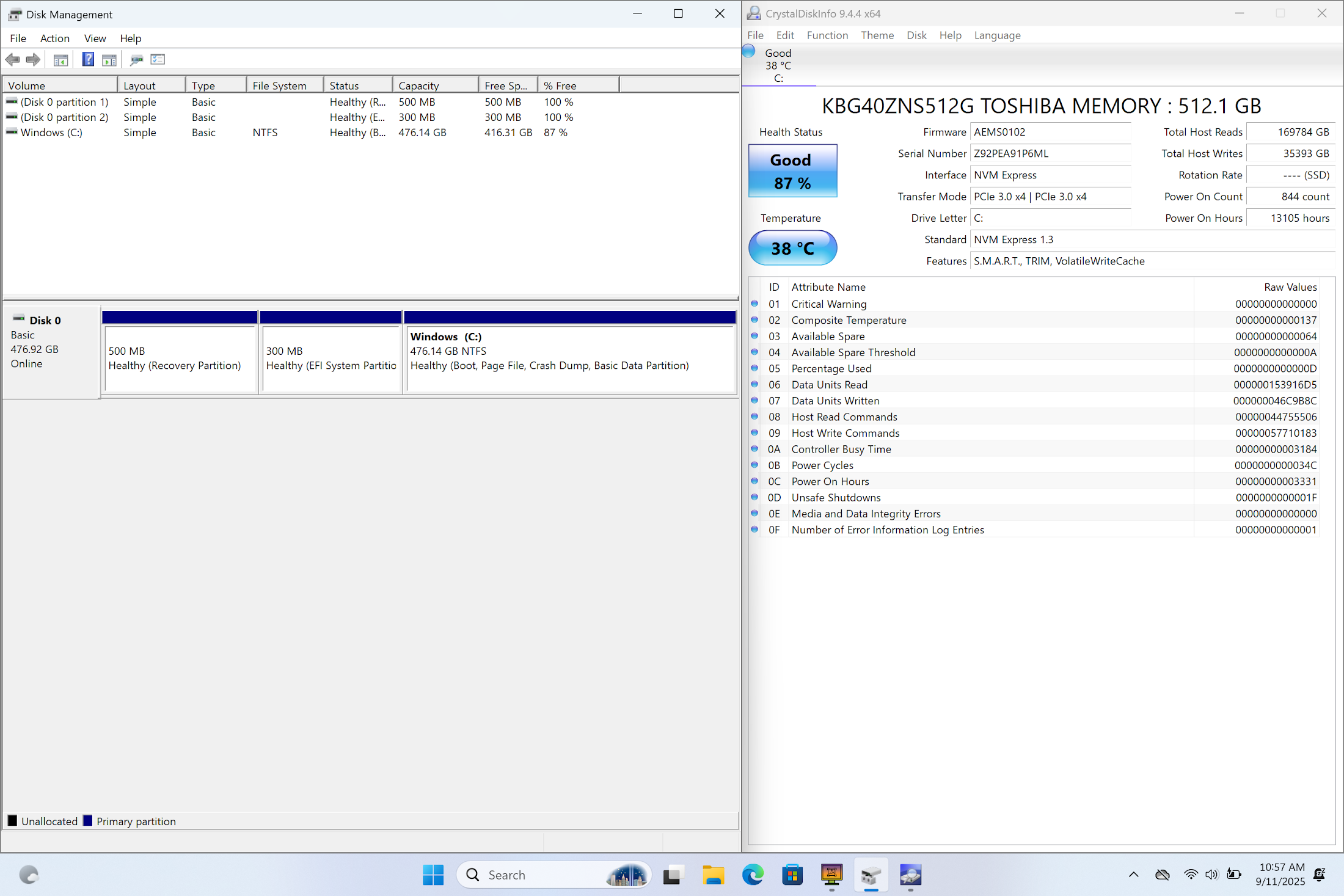Select Controller Busy Time attribute row
Viewport: 1344px width, 896px height.
point(1034,449)
